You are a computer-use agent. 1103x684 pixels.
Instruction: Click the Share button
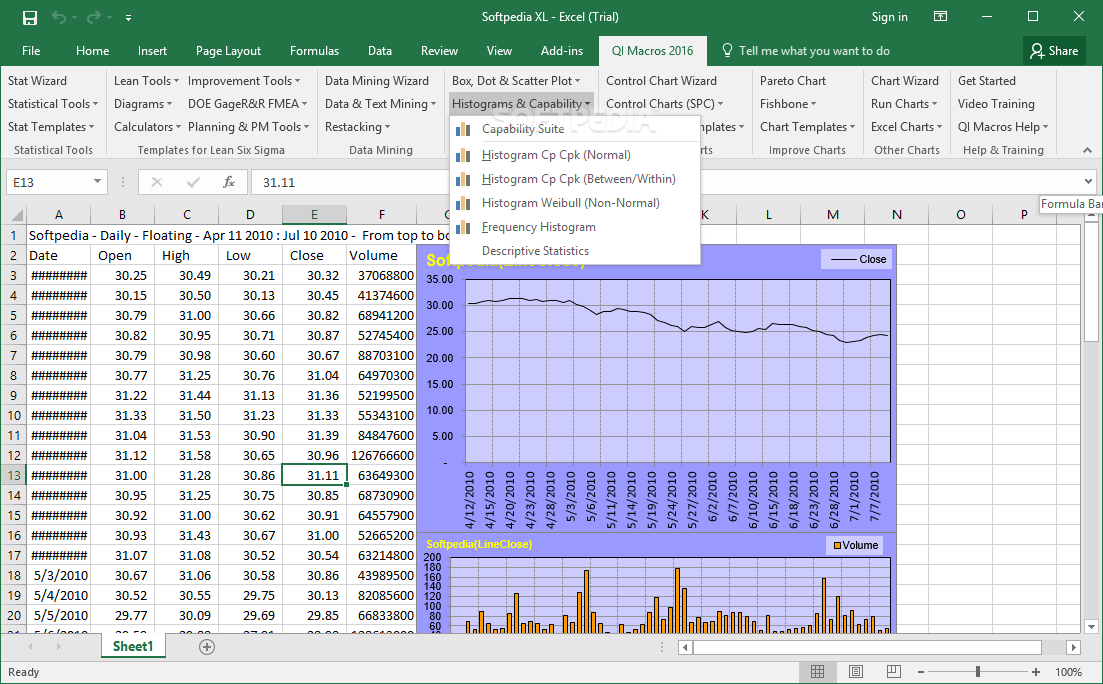[1053, 51]
